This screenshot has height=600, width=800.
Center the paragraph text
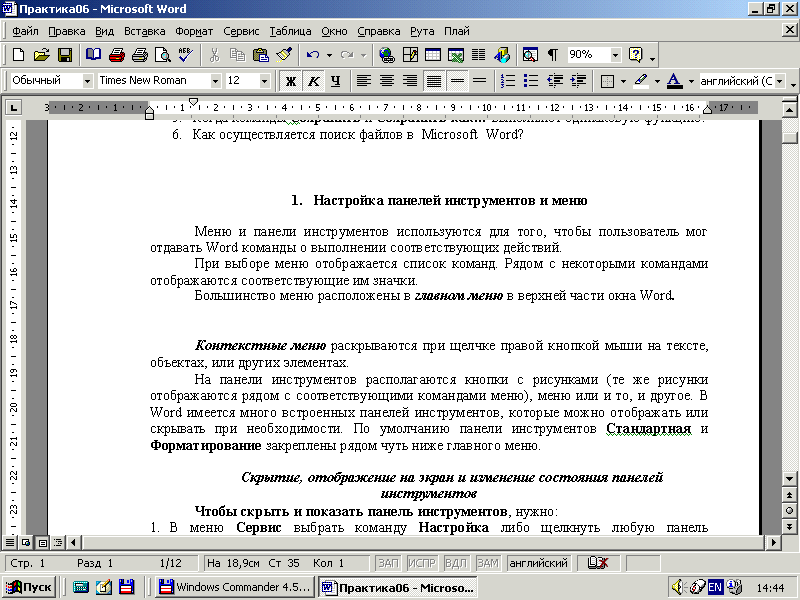(x=387, y=81)
